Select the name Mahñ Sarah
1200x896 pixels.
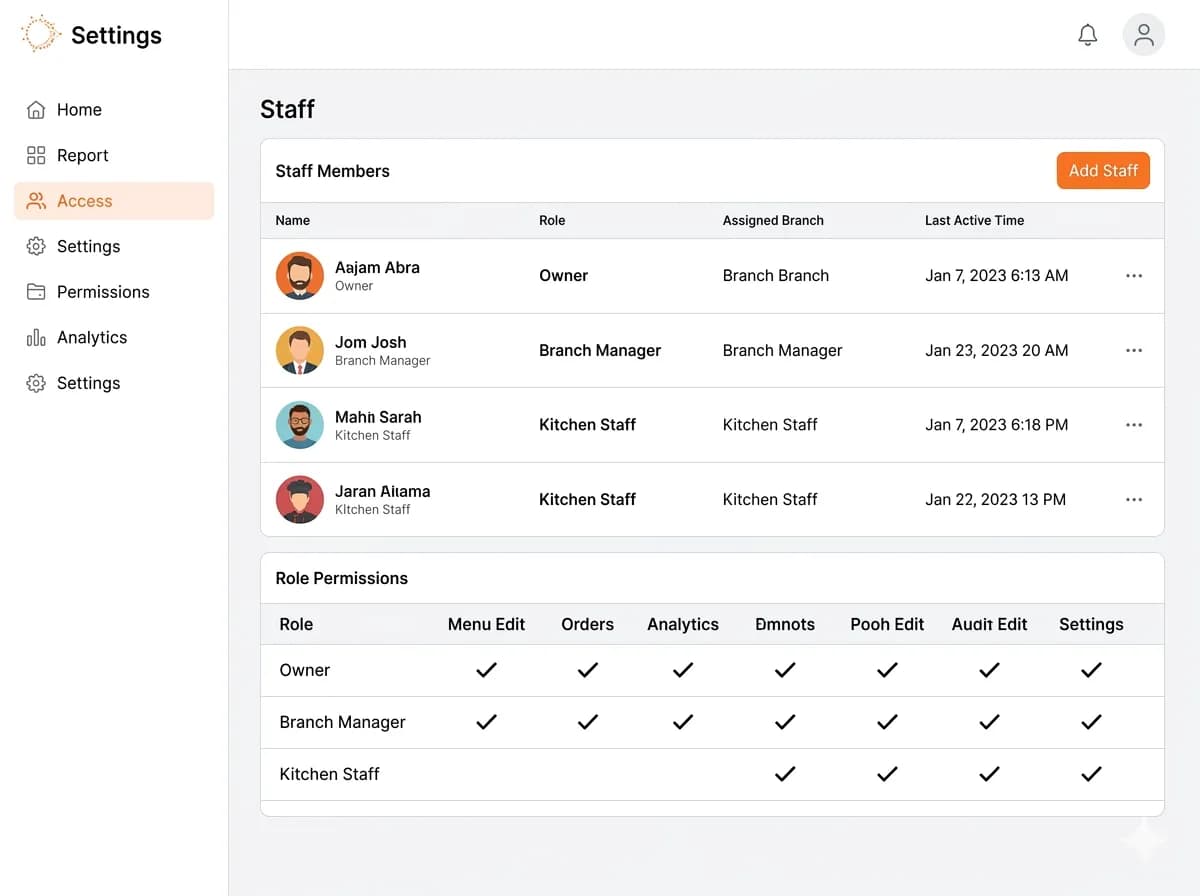pos(378,417)
